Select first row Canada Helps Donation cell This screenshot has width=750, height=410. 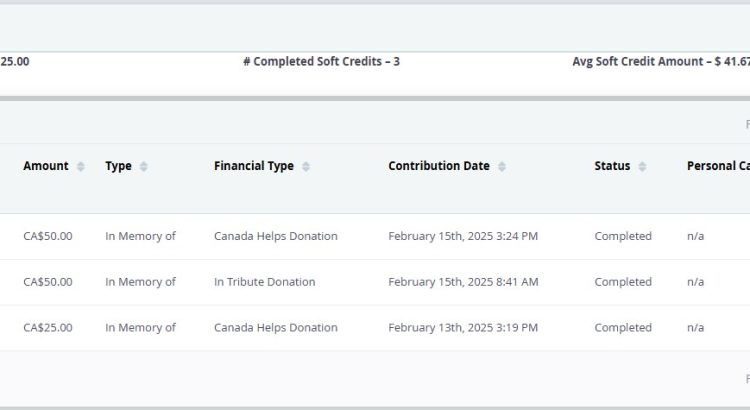(x=276, y=236)
